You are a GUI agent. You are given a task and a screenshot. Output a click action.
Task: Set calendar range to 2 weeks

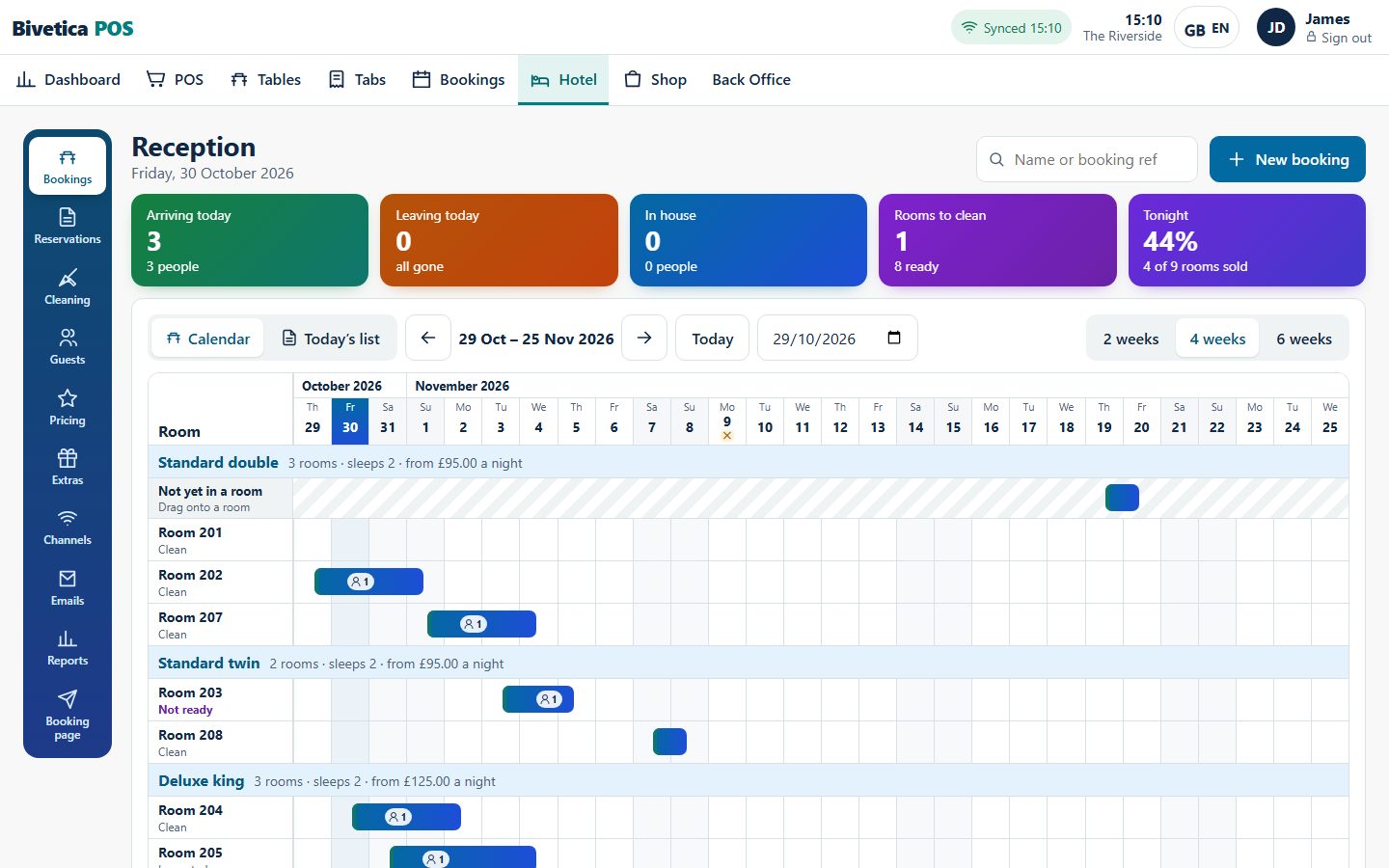[1130, 339]
